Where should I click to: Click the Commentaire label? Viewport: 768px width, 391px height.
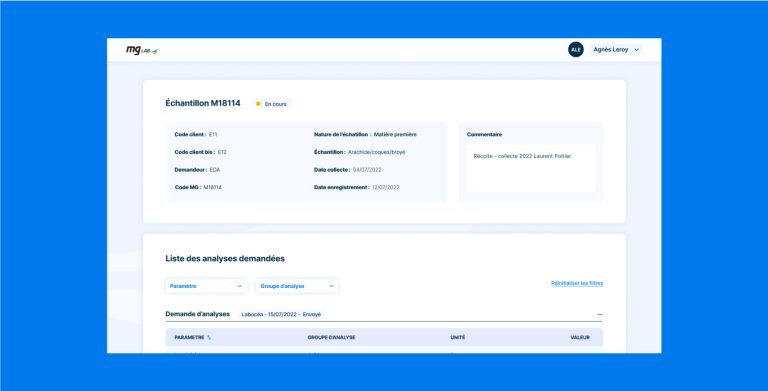(x=484, y=134)
